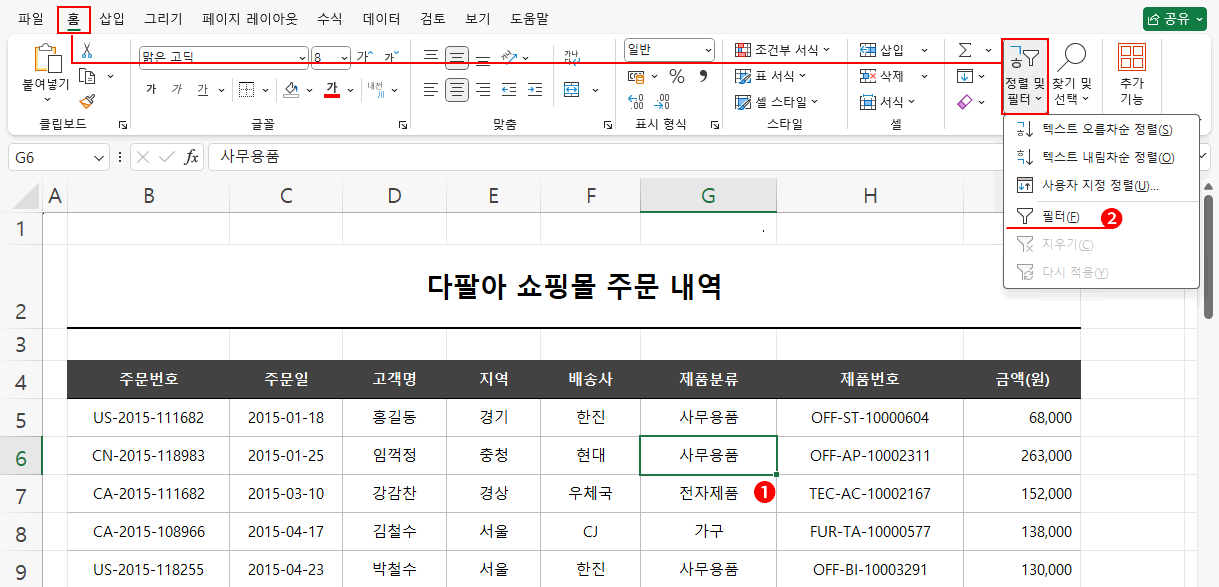Switch to the 데이터 ribbon tab
This screenshot has width=1219, height=587.
tap(381, 18)
